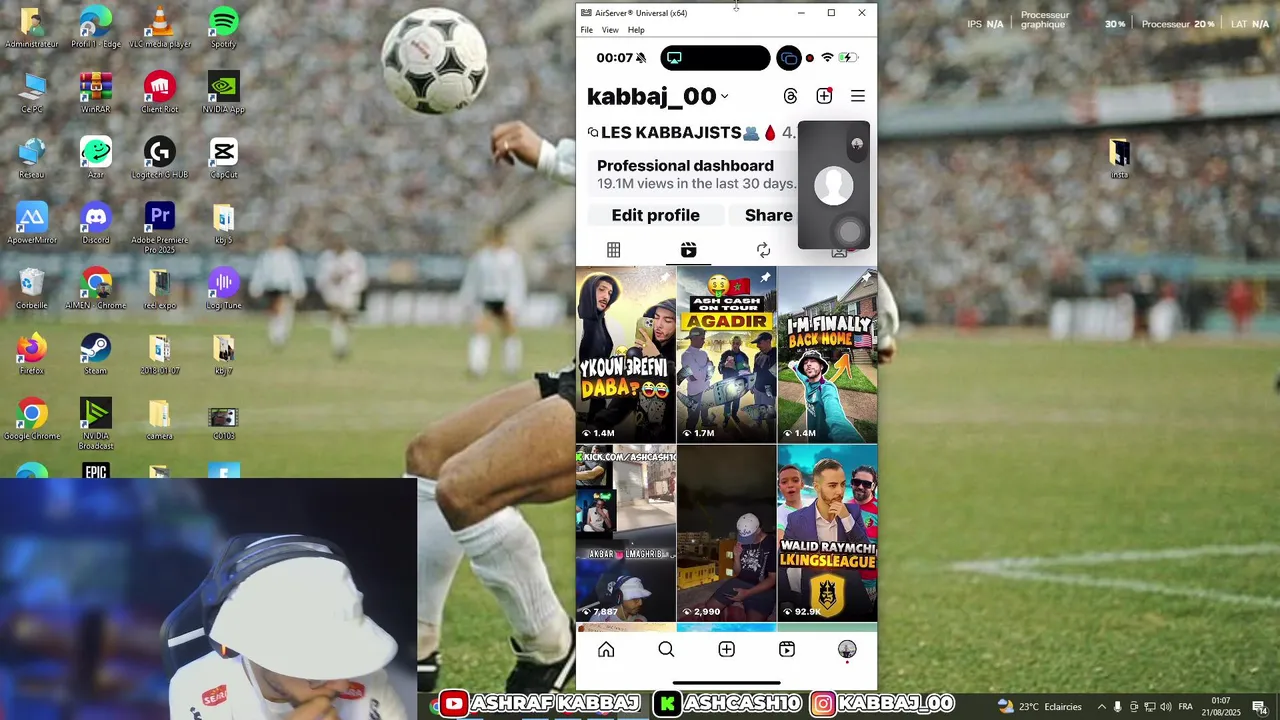Viewport: 1280px width, 720px height.
Task: Open the YKOUN 3REFNI DABA reel
Action: point(626,354)
